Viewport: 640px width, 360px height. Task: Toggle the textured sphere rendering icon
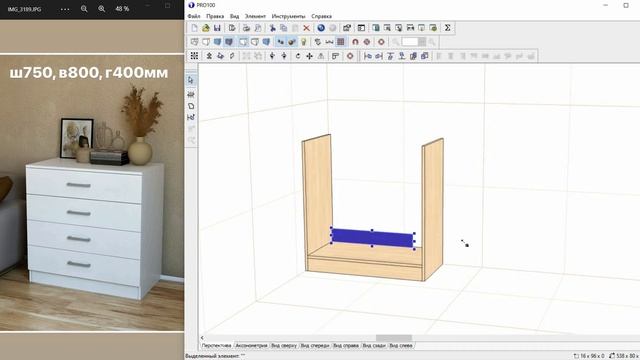292,42
